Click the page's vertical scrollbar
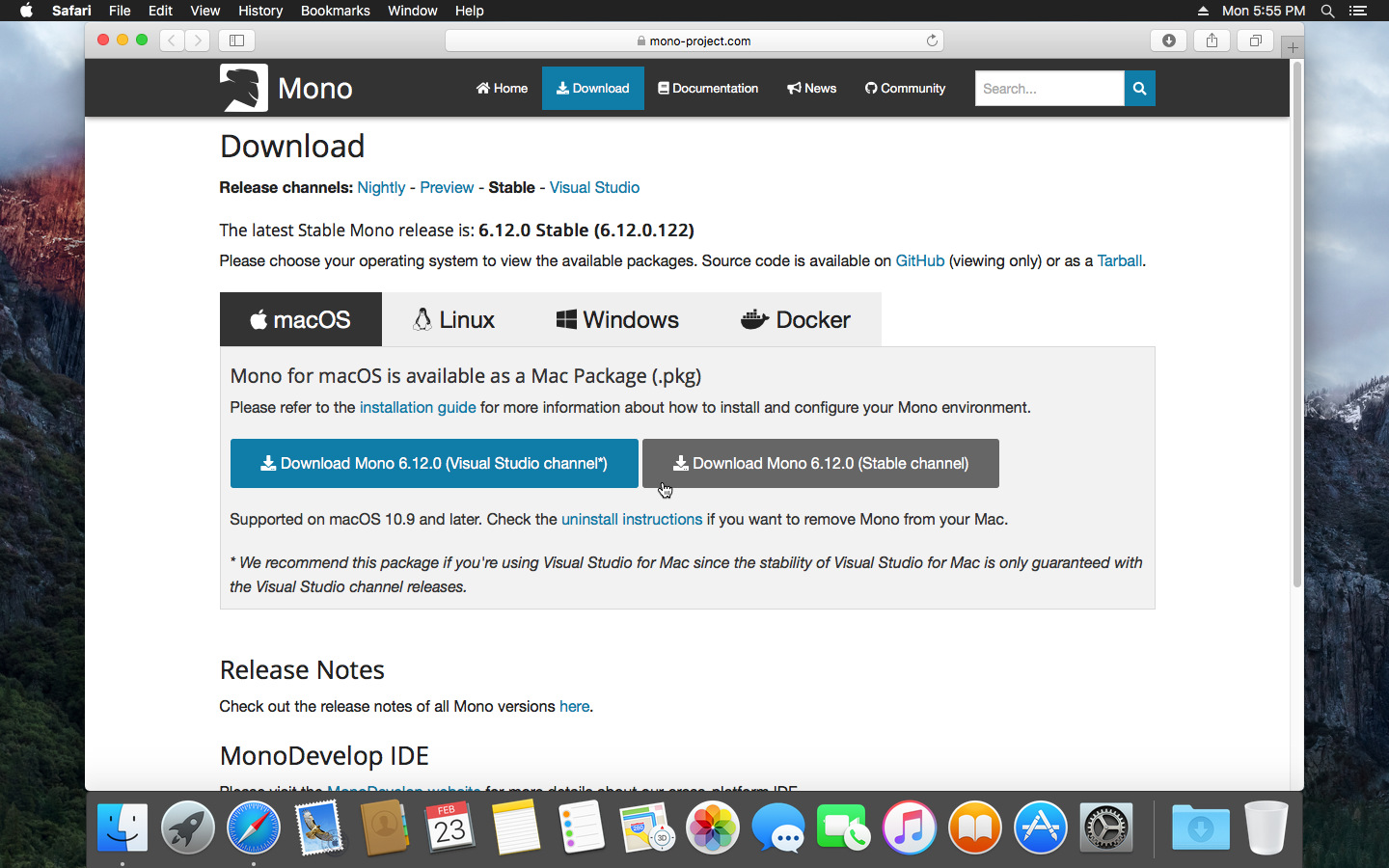The height and width of the screenshot is (868, 1389). 1296,328
